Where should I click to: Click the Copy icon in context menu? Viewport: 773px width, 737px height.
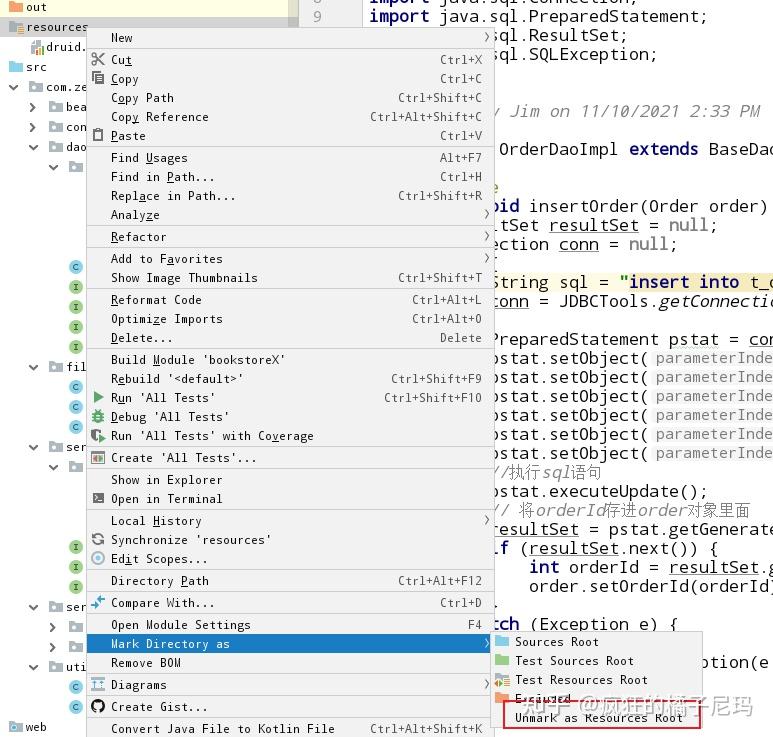pos(98,78)
